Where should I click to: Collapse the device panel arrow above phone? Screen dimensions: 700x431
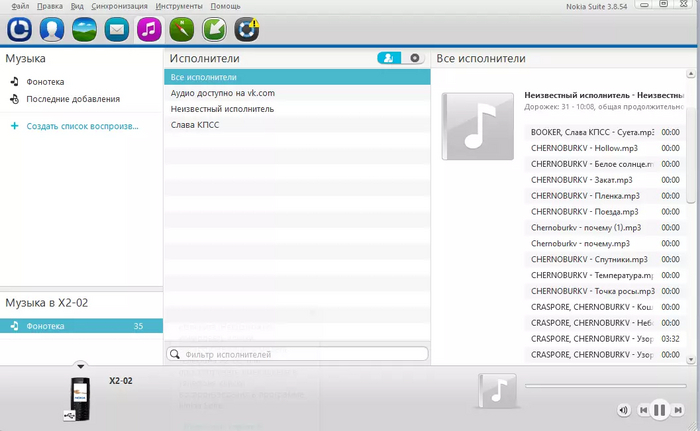tap(81, 366)
